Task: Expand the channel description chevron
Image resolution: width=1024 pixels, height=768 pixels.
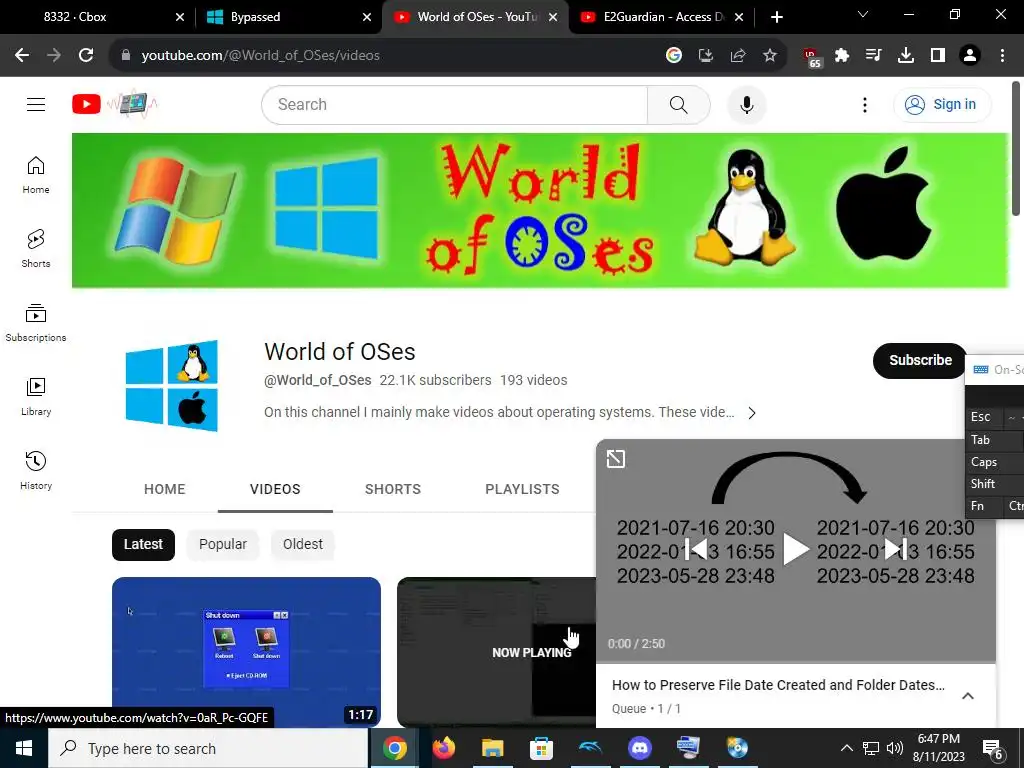Action: pyautogui.click(x=752, y=413)
